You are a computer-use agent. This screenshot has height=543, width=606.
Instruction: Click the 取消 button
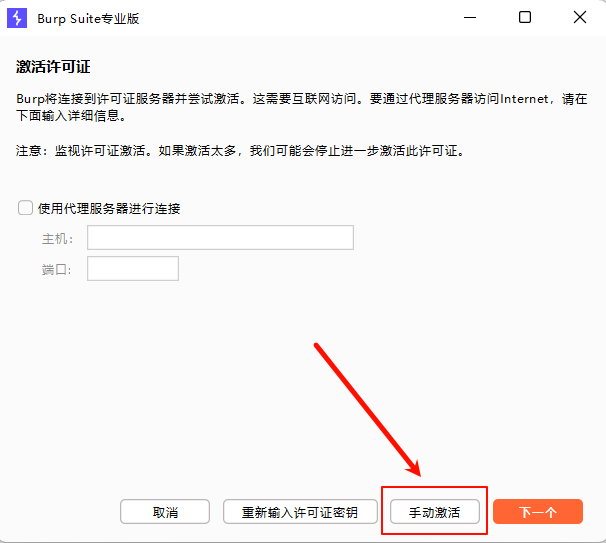[x=165, y=512]
